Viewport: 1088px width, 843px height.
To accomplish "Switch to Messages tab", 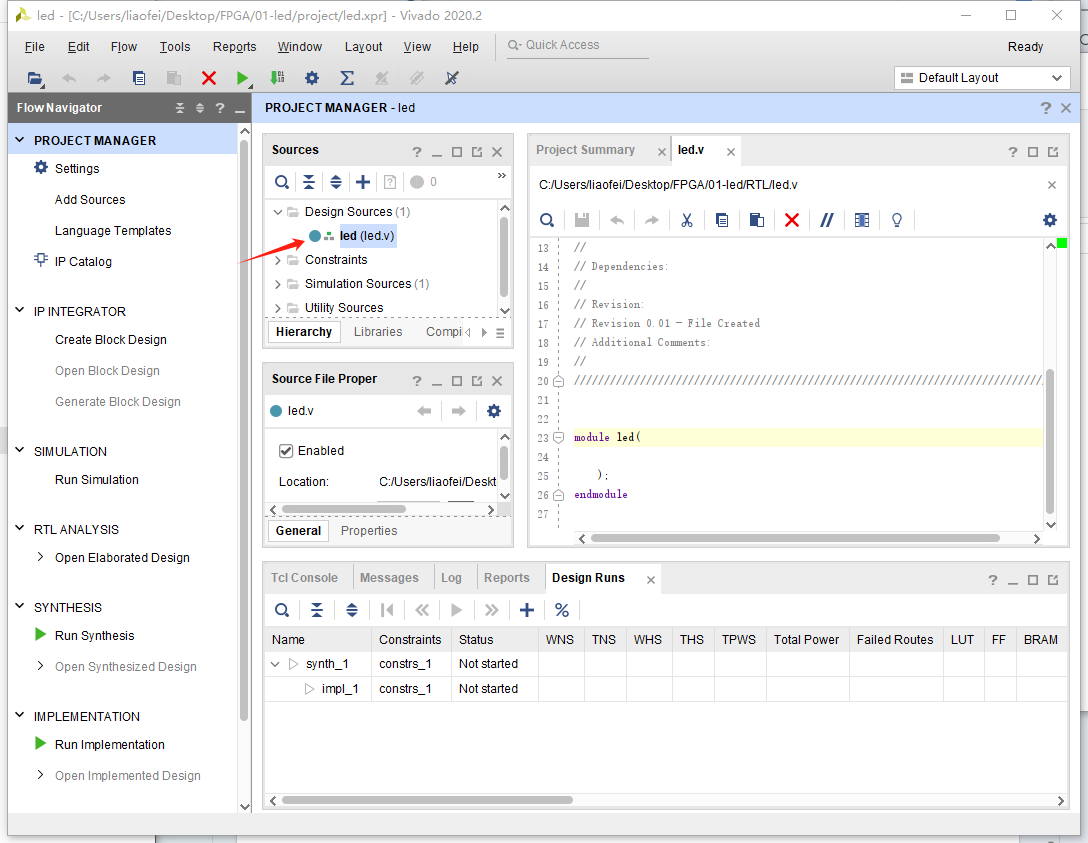I will (x=389, y=578).
